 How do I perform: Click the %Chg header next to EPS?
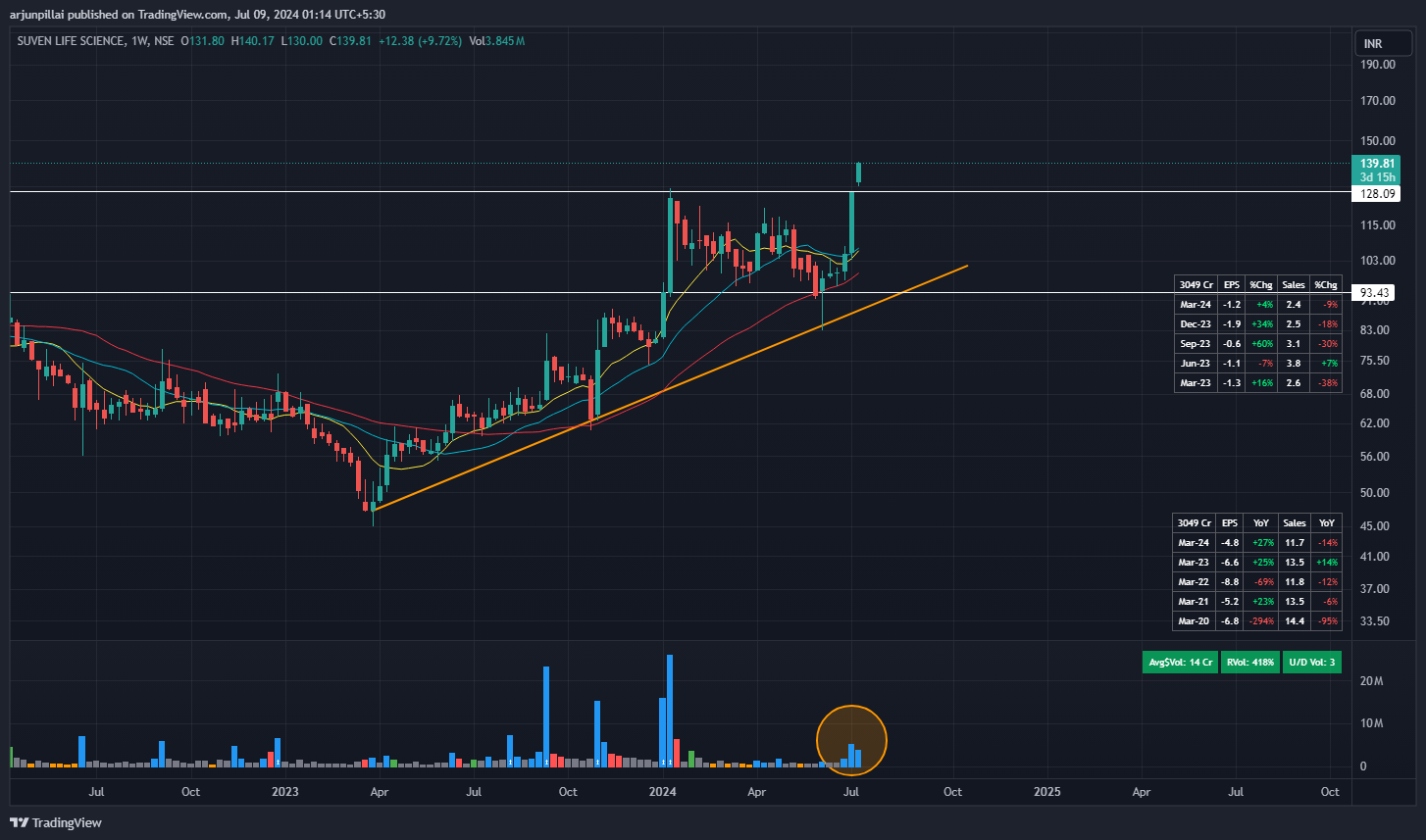coord(1261,284)
